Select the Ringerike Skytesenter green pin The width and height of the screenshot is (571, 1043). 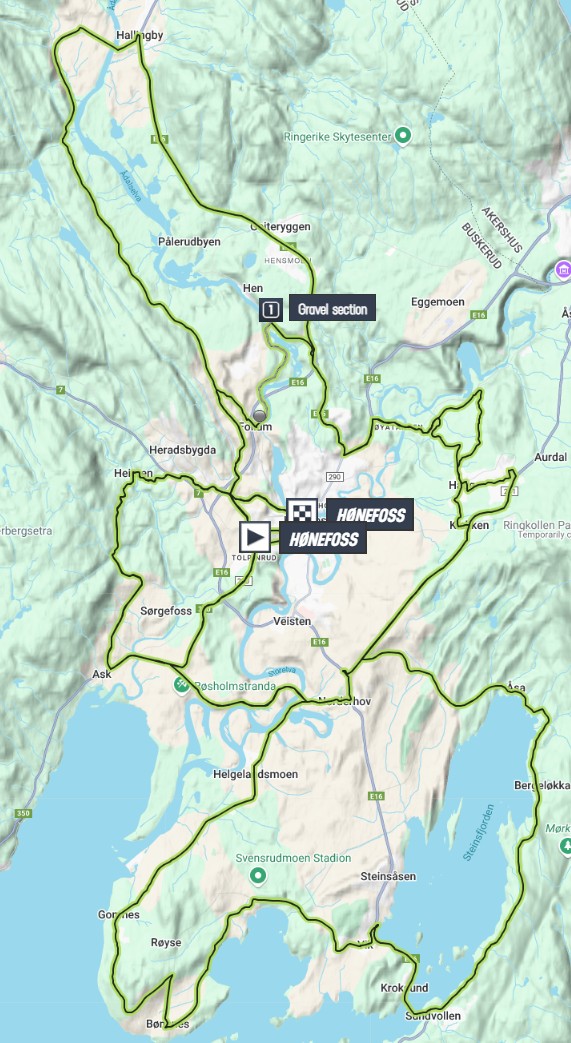click(402, 136)
